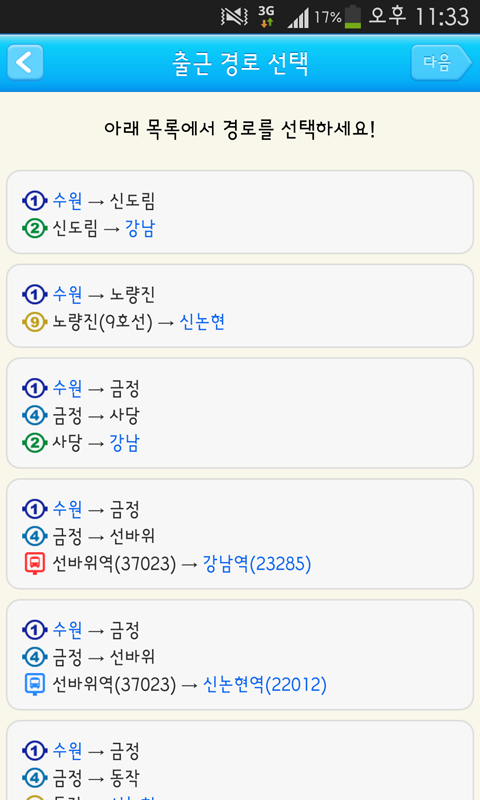Select route 수원 → 신도림 → 강남
Image resolution: width=480 pixels, height=800 pixels.
(240, 212)
